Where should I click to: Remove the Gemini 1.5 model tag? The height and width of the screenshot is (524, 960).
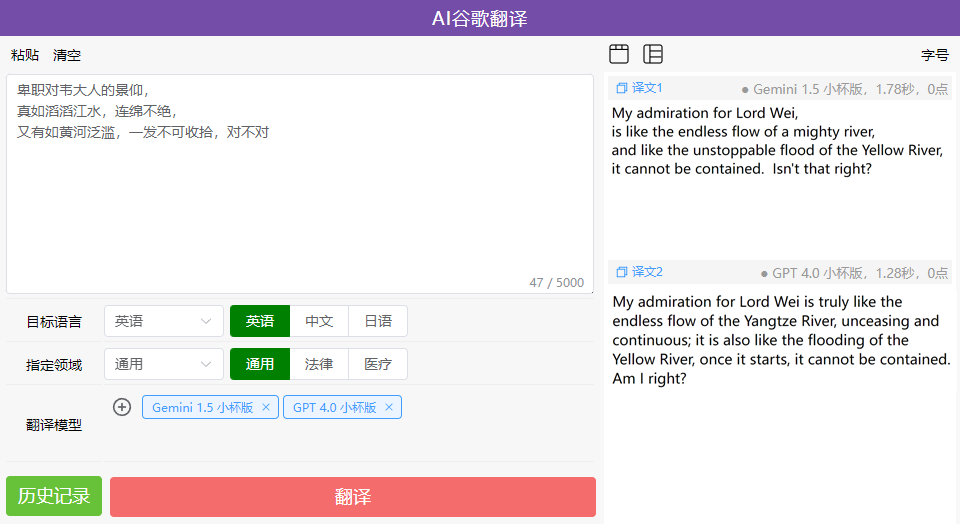(x=265, y=407)
